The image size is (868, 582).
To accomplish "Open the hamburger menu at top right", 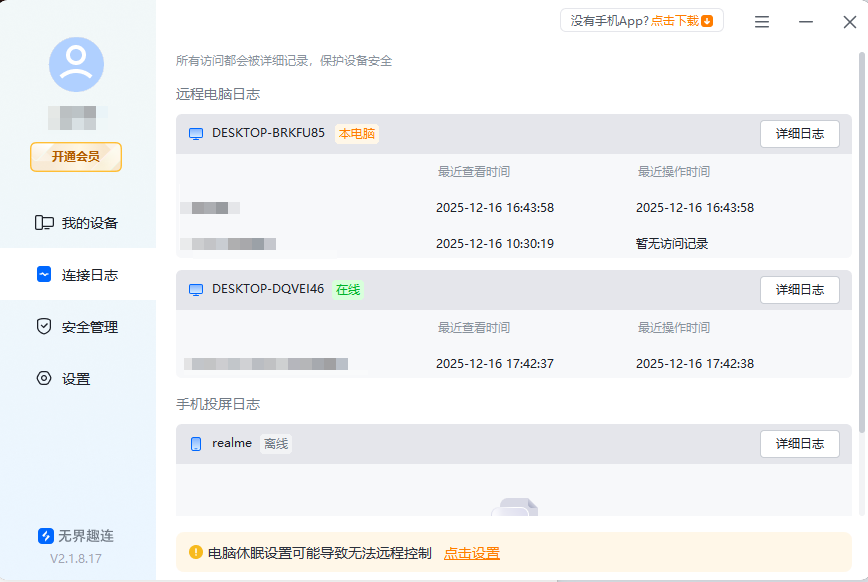I will (761, 21).
